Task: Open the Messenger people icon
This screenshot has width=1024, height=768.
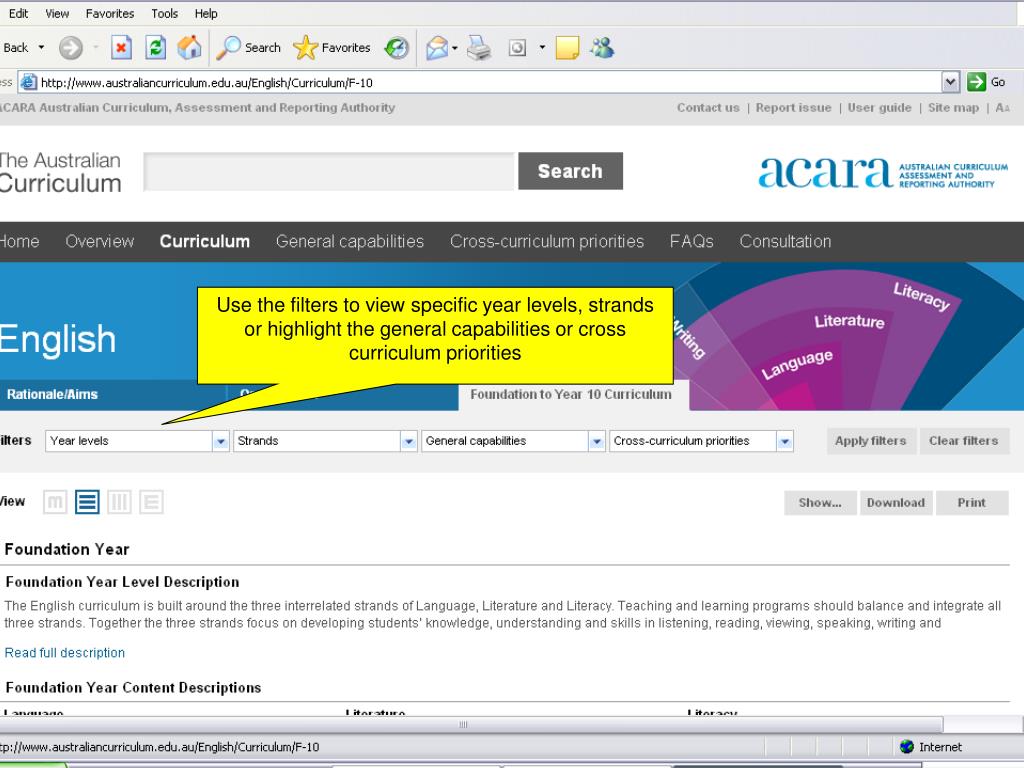Action: pyautogui.click(x=601, y=48)
